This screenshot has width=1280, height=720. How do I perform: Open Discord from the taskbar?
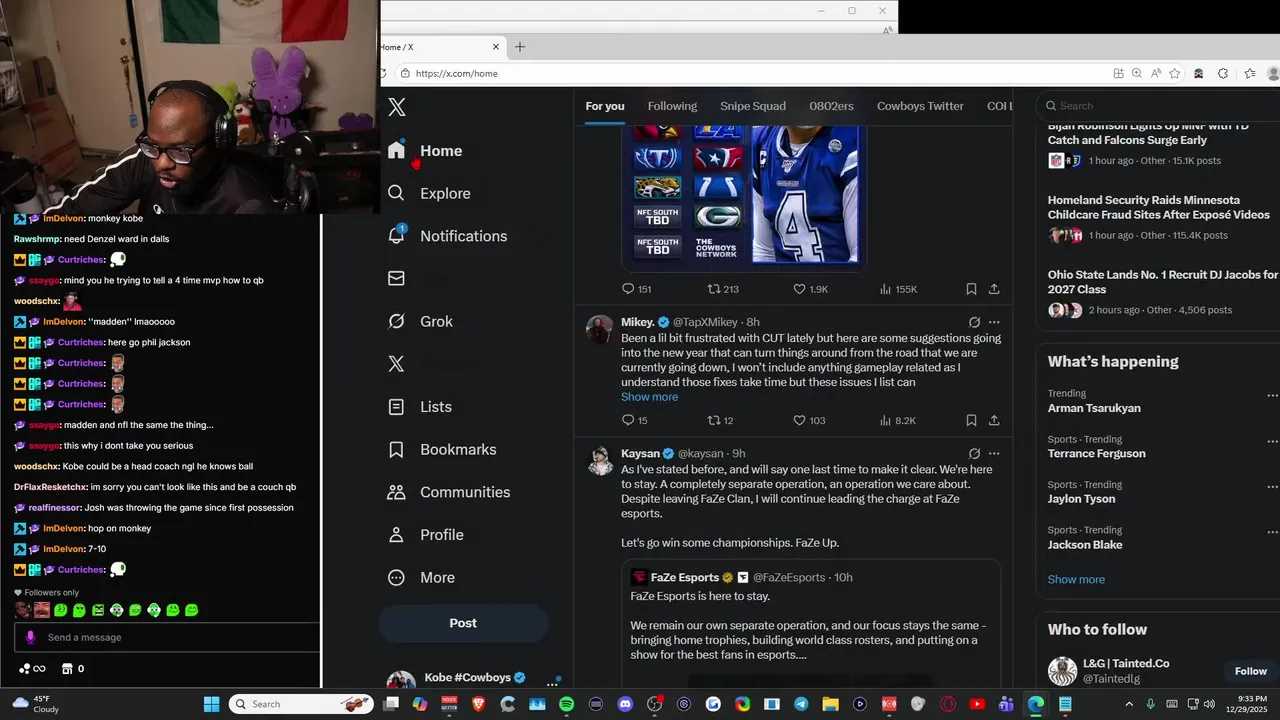click(625, 704)
